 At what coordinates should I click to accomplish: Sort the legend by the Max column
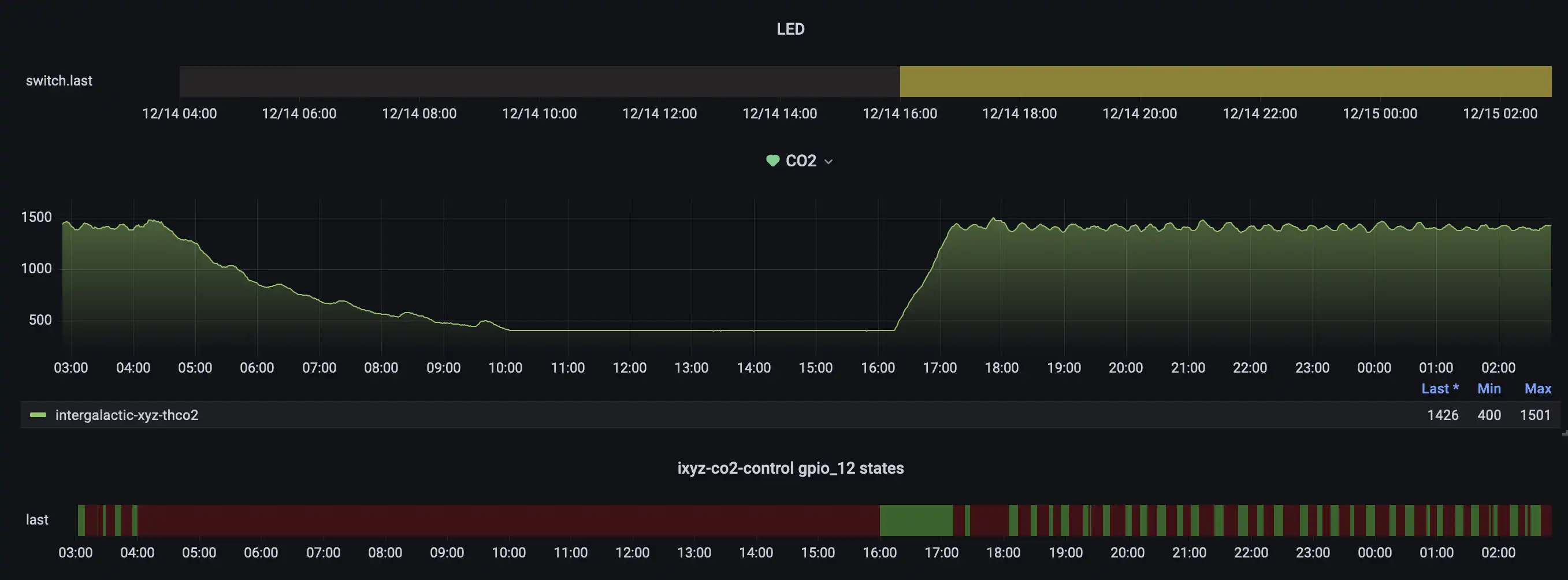pyautogui.click(x=1537, y=388)
